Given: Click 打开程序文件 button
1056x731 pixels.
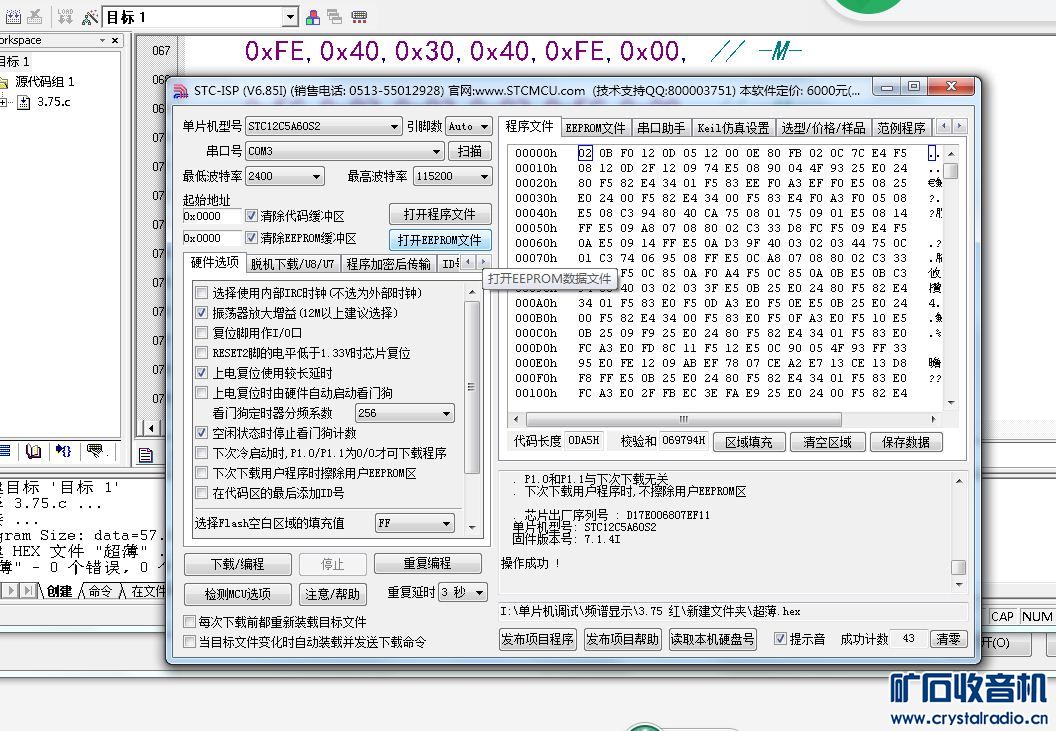Looking at the screenshot, I should click(440, 214).
